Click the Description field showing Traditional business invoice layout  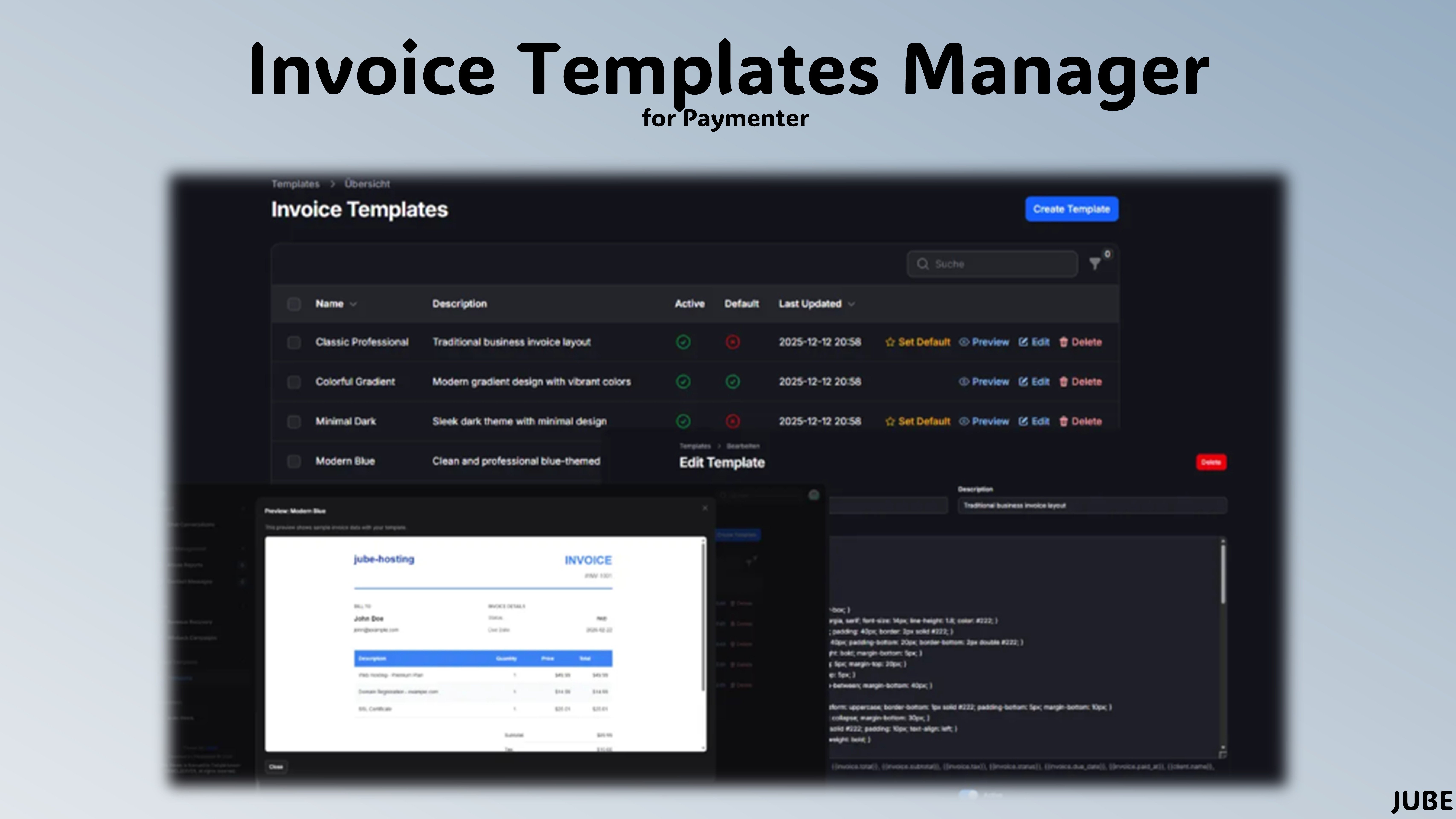1091,505
